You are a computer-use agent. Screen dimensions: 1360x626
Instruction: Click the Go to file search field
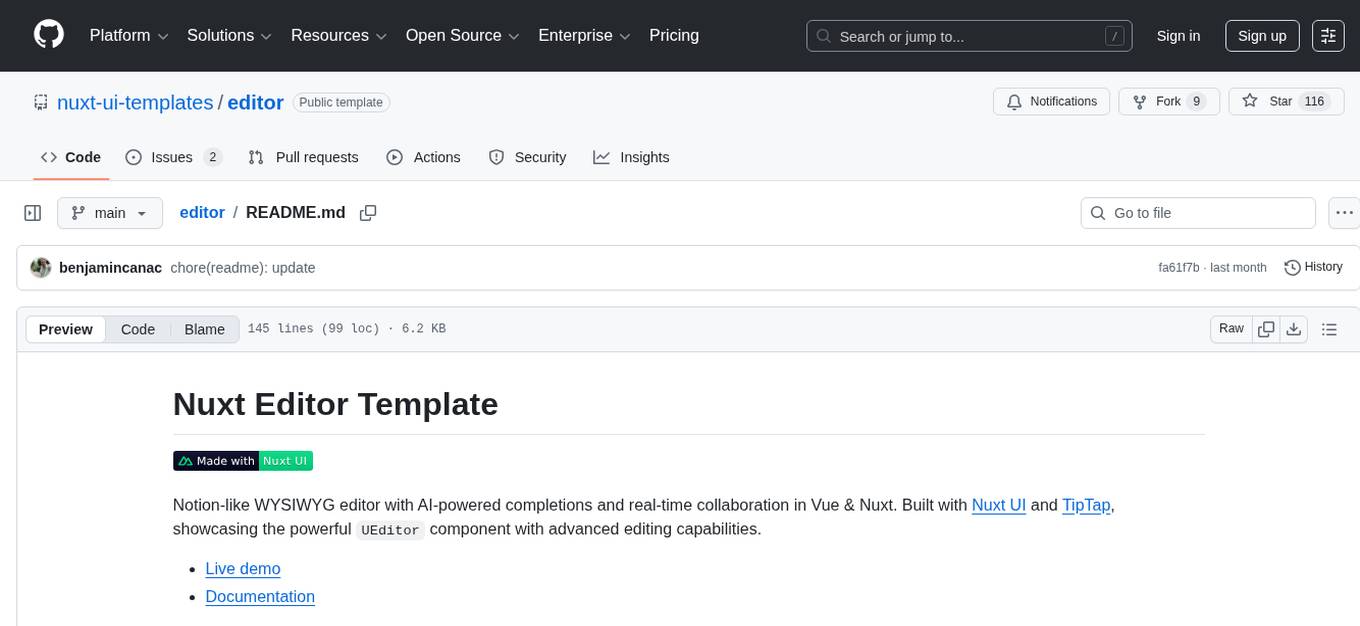(1197, 212)
